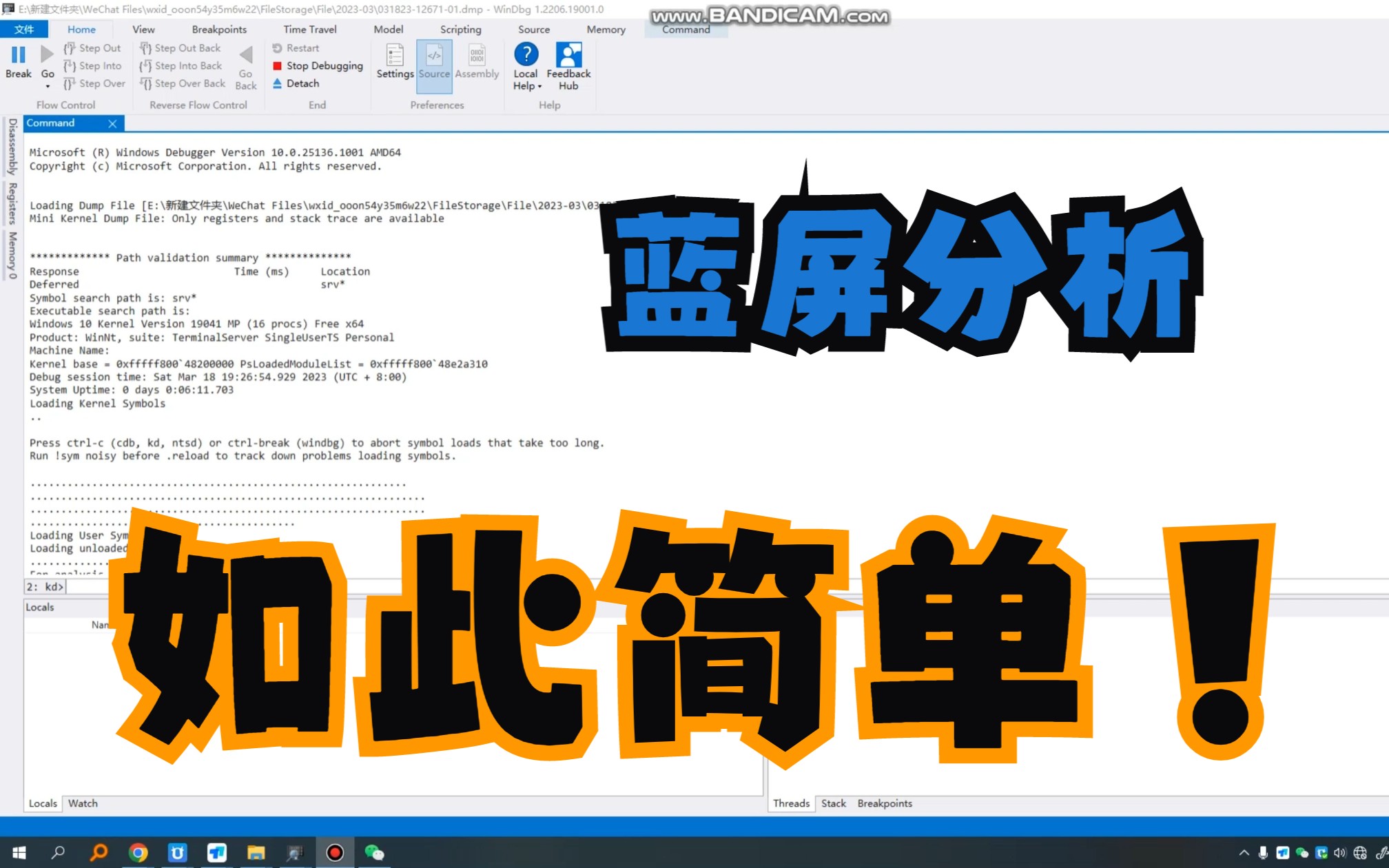
Task: Select the Command document tab
Action: click(50, 123)
